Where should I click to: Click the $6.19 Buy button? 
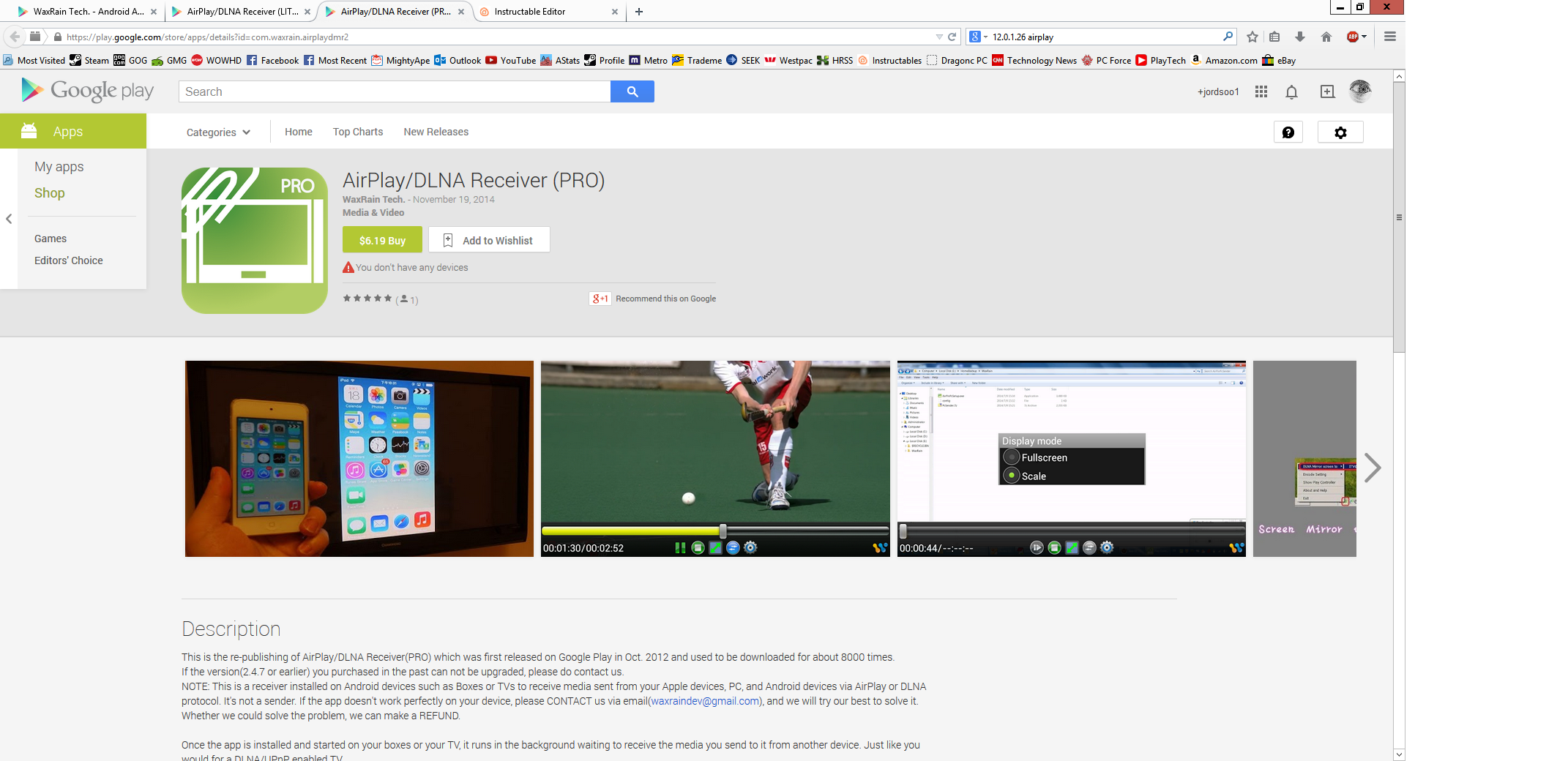[x=382, y=240]
